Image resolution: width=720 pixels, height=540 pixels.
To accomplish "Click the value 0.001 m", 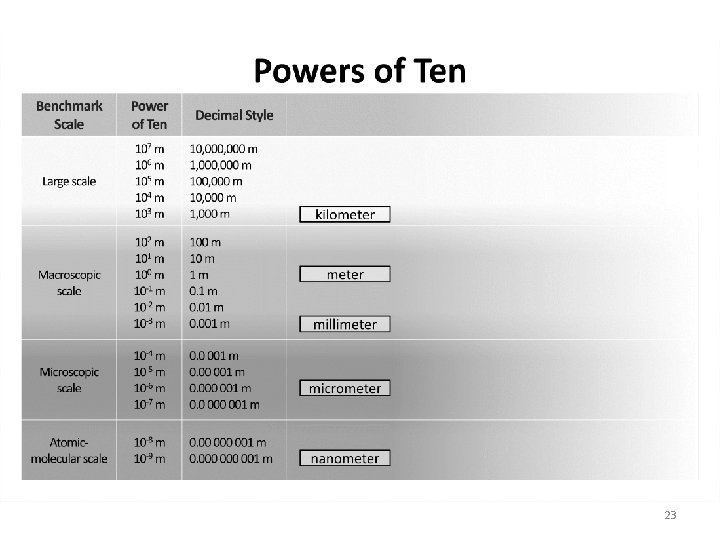I will pyautogui.click(x=209, y=324).
